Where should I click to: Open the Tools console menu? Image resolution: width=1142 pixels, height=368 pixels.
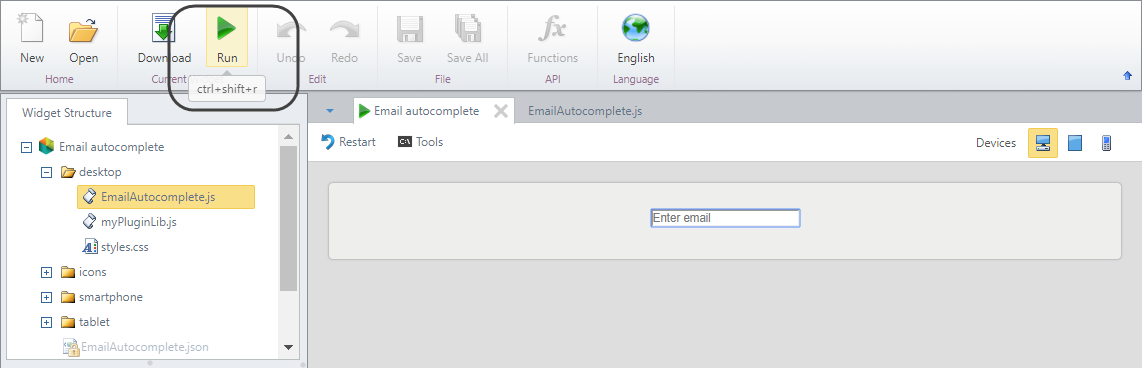[420, 142]
